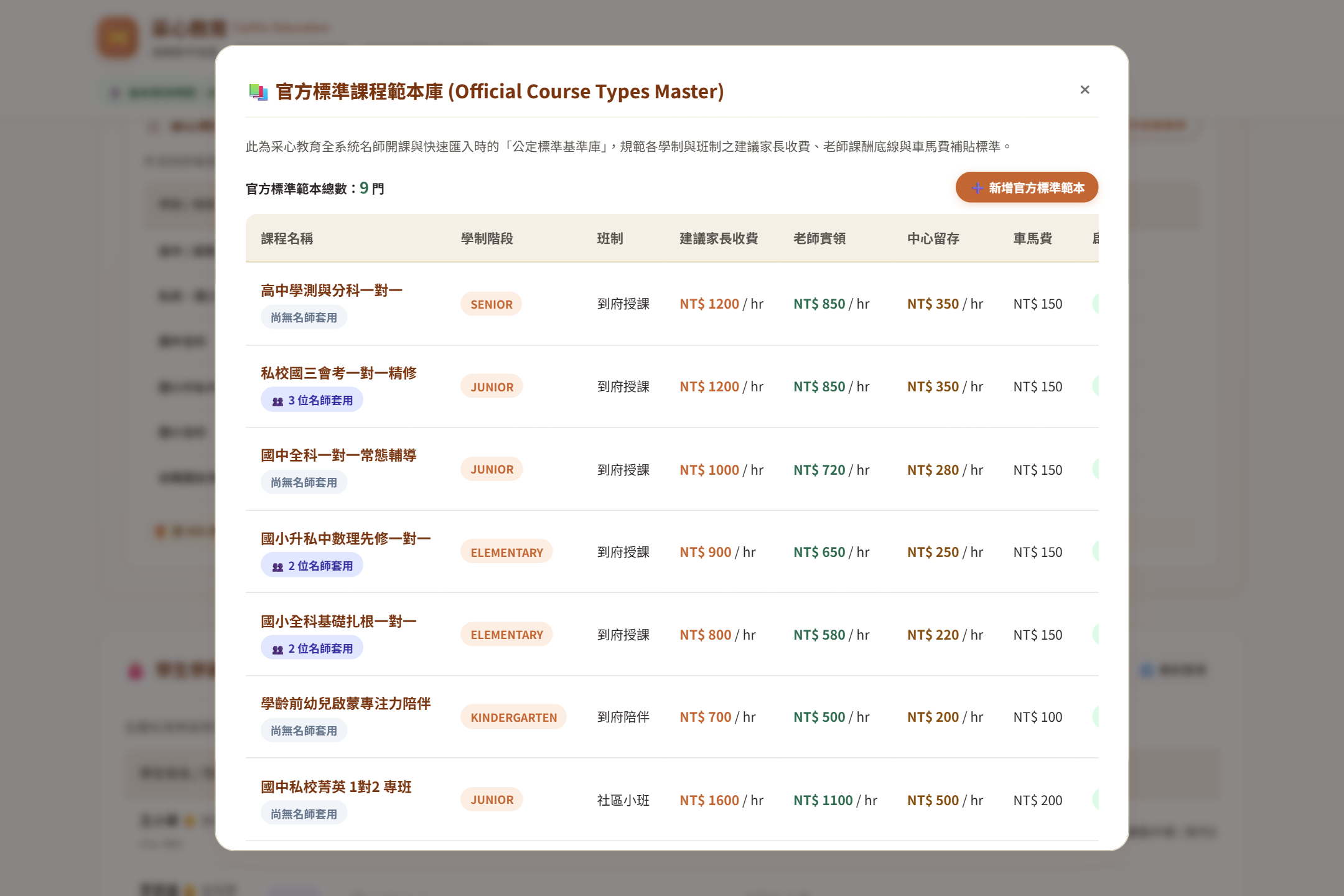Click the NT$ 280 / hr center retention value
The image size is (1344, 896).
point(945,470)
